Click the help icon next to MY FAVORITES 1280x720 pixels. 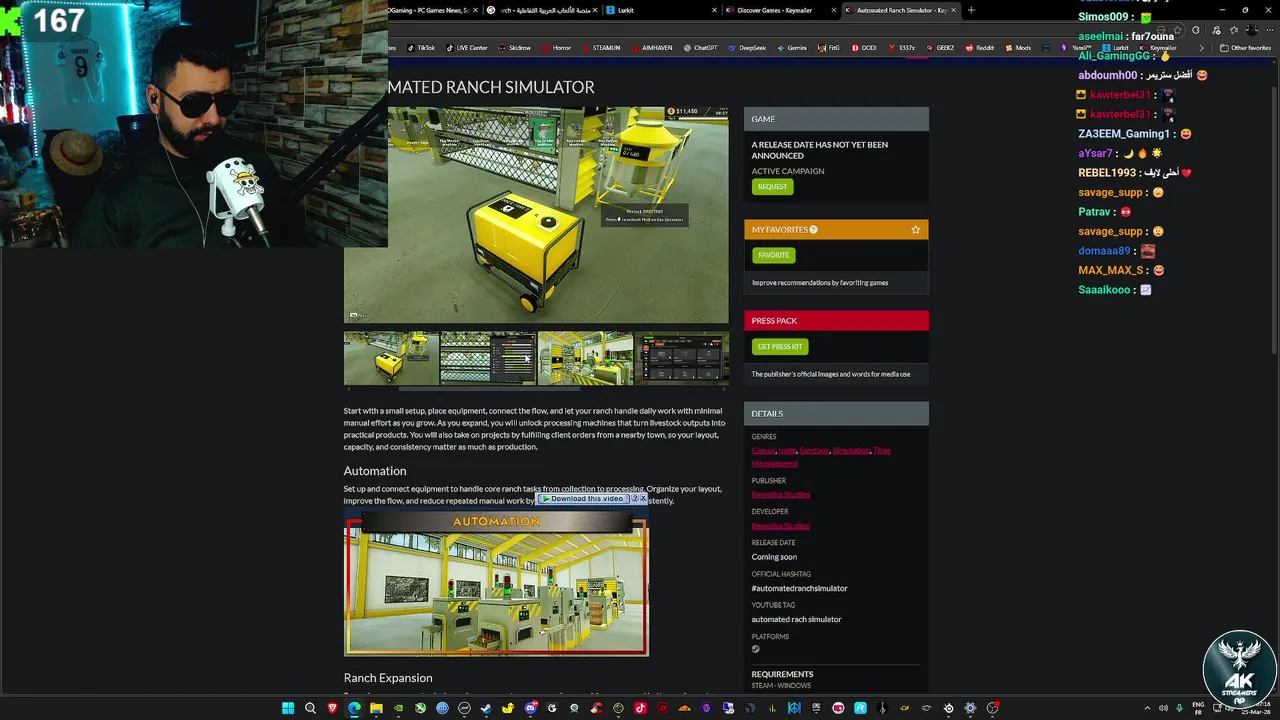813,230
